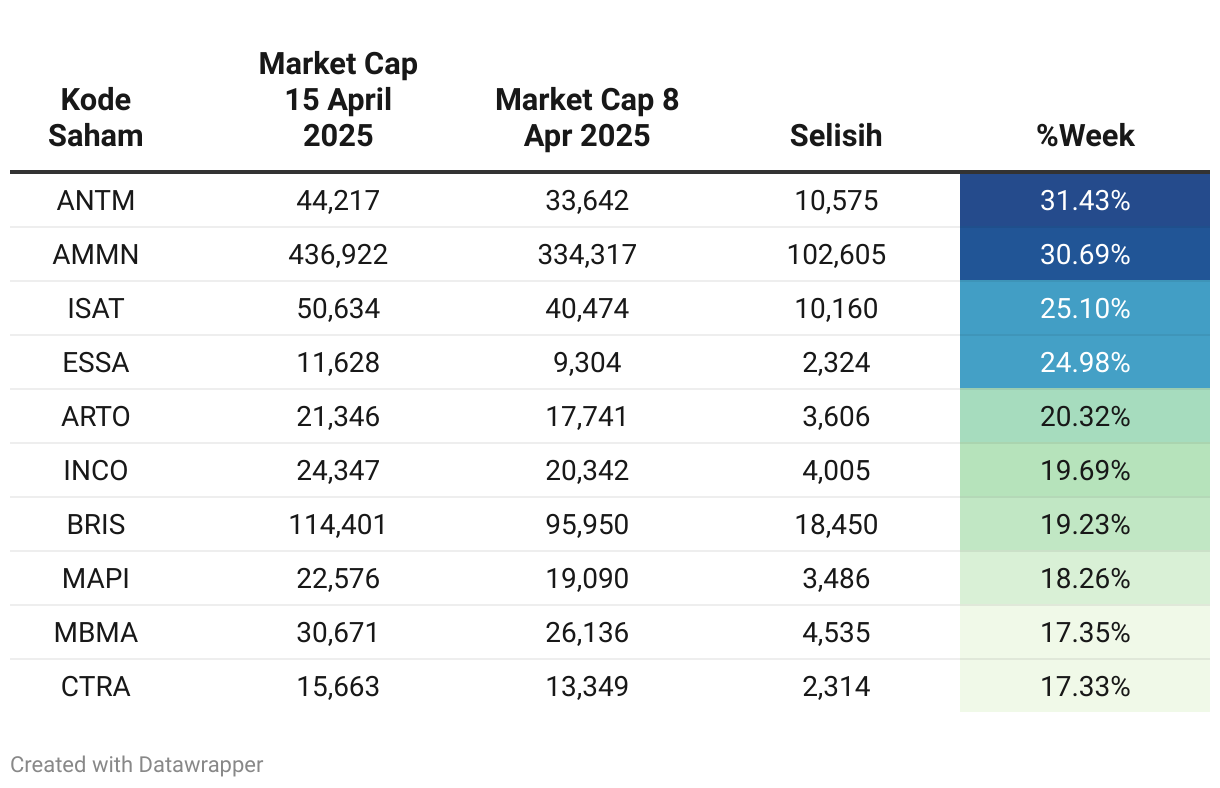Screen dimensions: 1220x788
Task: Select the 30.69% cell for AMMN
Action: pos(1085,255)
